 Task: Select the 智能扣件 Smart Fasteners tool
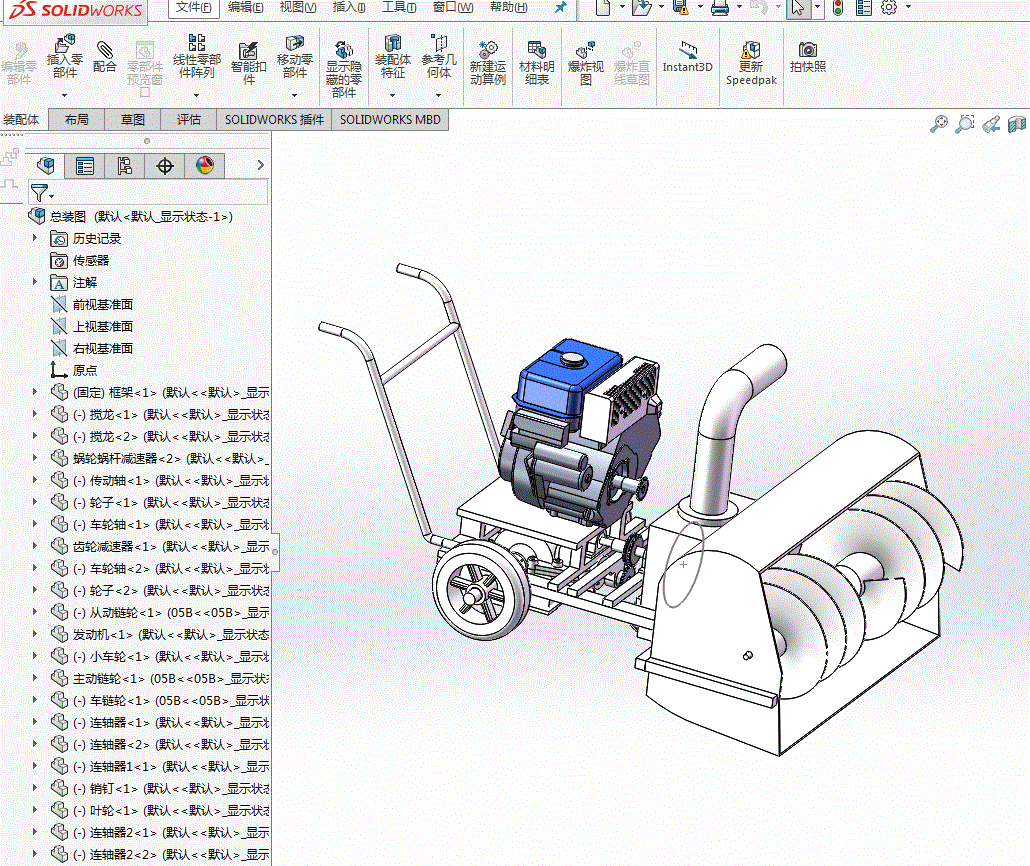tap(248, 51)
